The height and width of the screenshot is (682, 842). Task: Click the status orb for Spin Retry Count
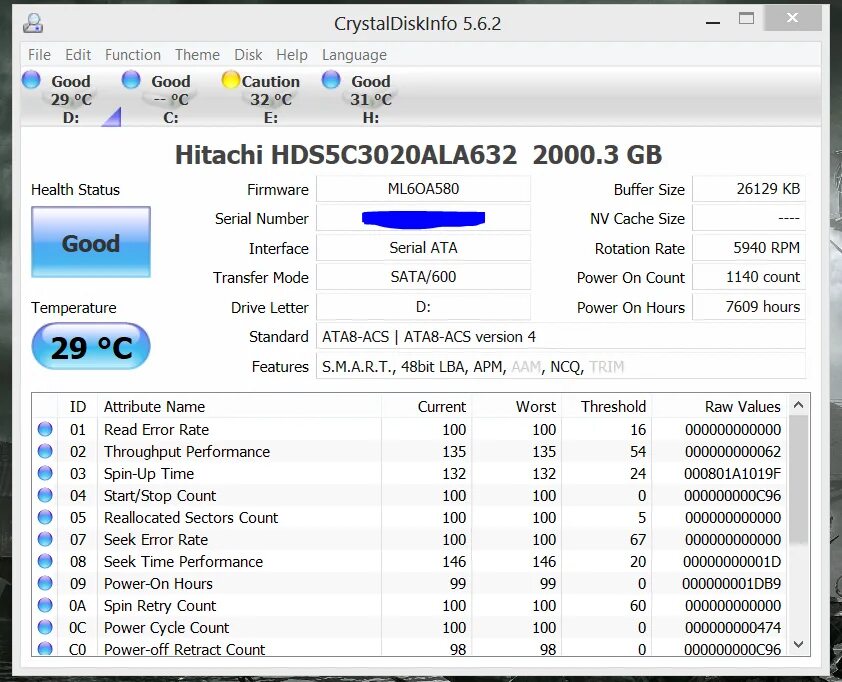click(45, 605)
